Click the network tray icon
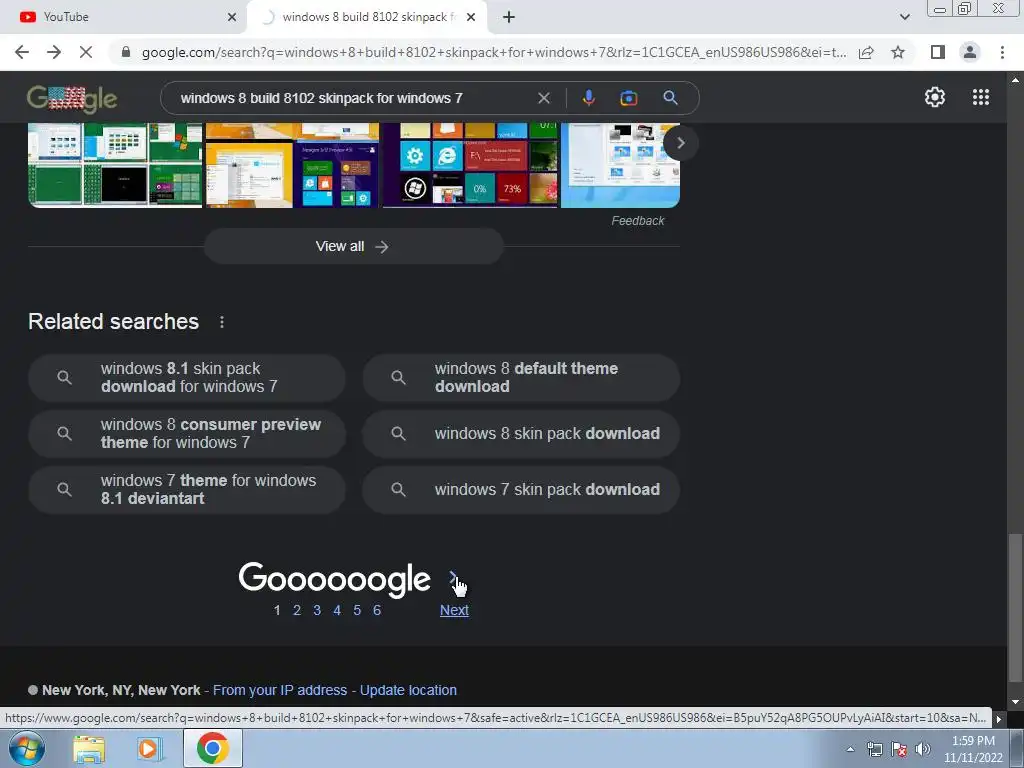 pos(874,749)
